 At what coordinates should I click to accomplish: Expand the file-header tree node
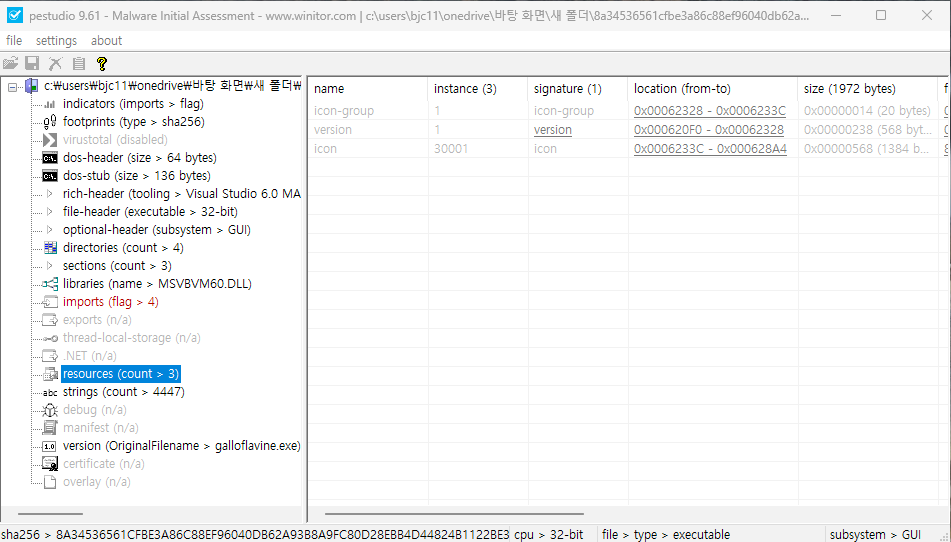tap(50, 212)
